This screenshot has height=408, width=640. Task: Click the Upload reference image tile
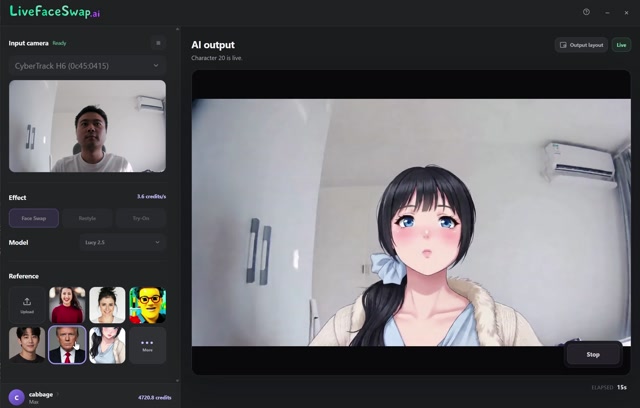point(27,305)
